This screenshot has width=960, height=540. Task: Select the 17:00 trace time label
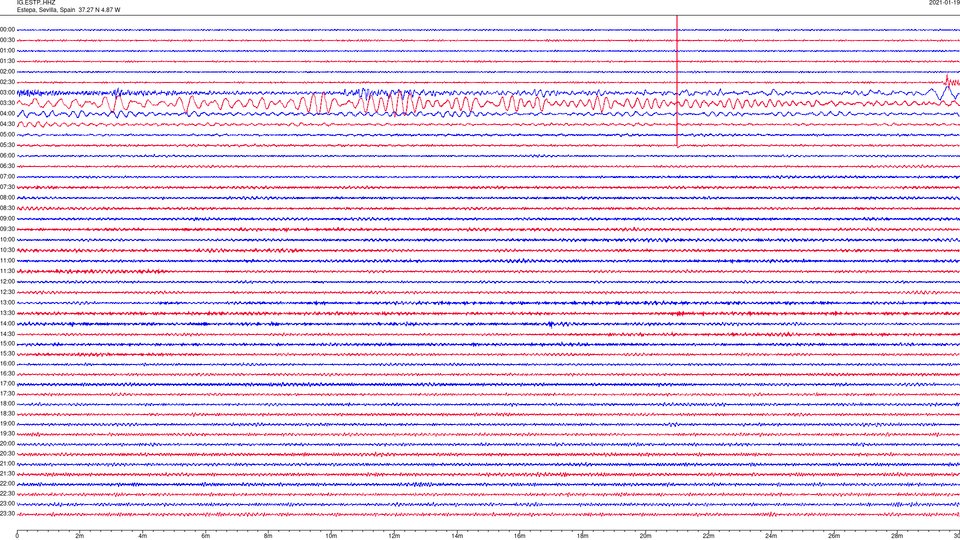tap(7, 384)
